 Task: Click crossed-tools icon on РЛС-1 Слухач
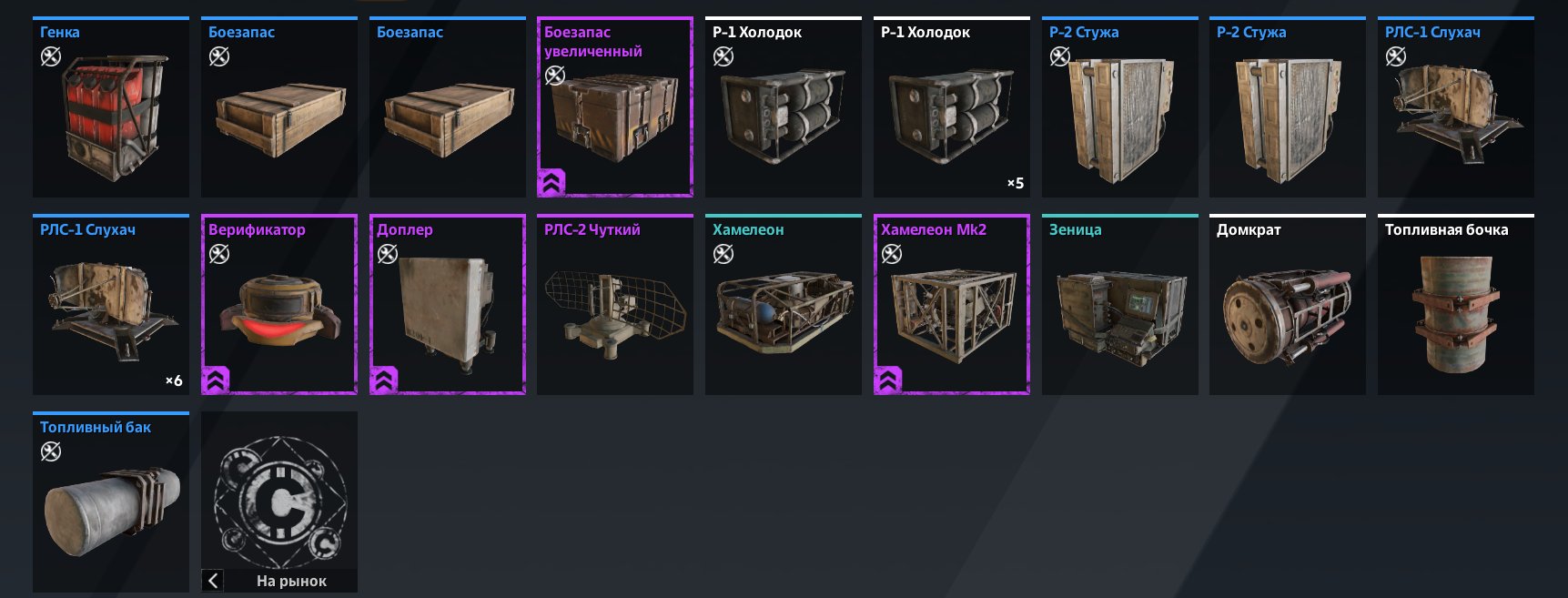1396,56
